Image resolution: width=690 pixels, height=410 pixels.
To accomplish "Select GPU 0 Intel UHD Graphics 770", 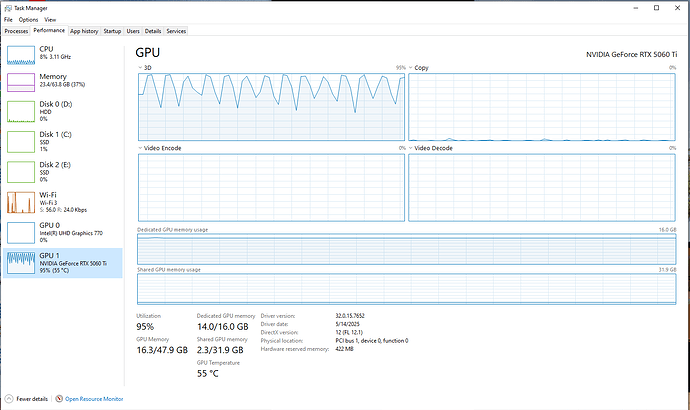I will [x=62, y=233].
